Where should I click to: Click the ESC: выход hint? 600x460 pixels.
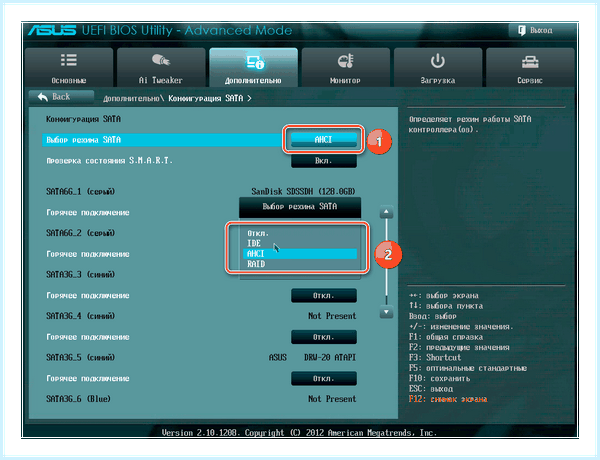431,389
